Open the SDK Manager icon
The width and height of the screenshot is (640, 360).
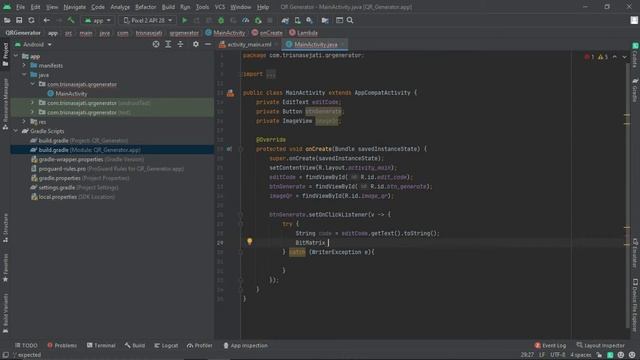[x=309, y=20]
